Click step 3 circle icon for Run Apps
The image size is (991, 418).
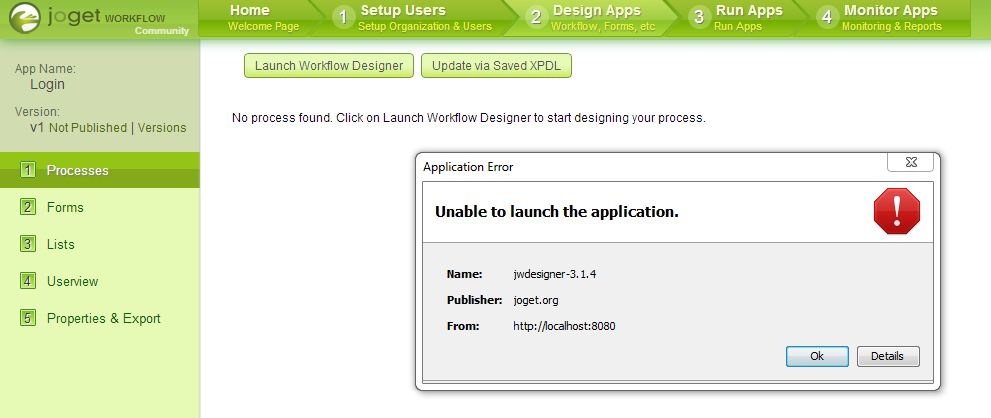coord(698,18)
